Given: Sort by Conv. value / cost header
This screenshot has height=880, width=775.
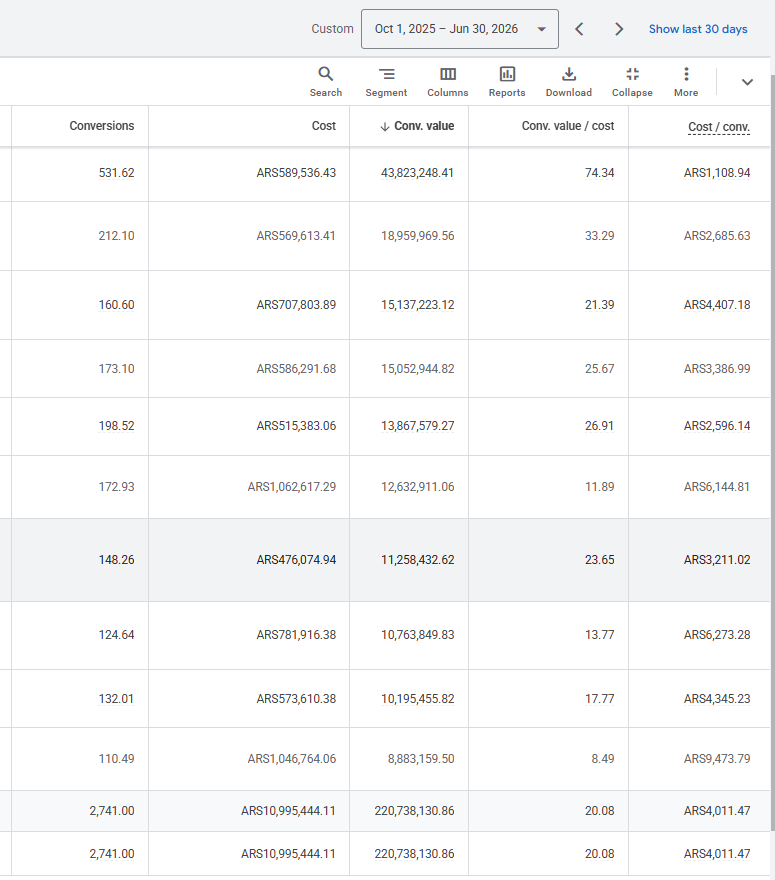Looking at the screenshot, I should (568, 126).
